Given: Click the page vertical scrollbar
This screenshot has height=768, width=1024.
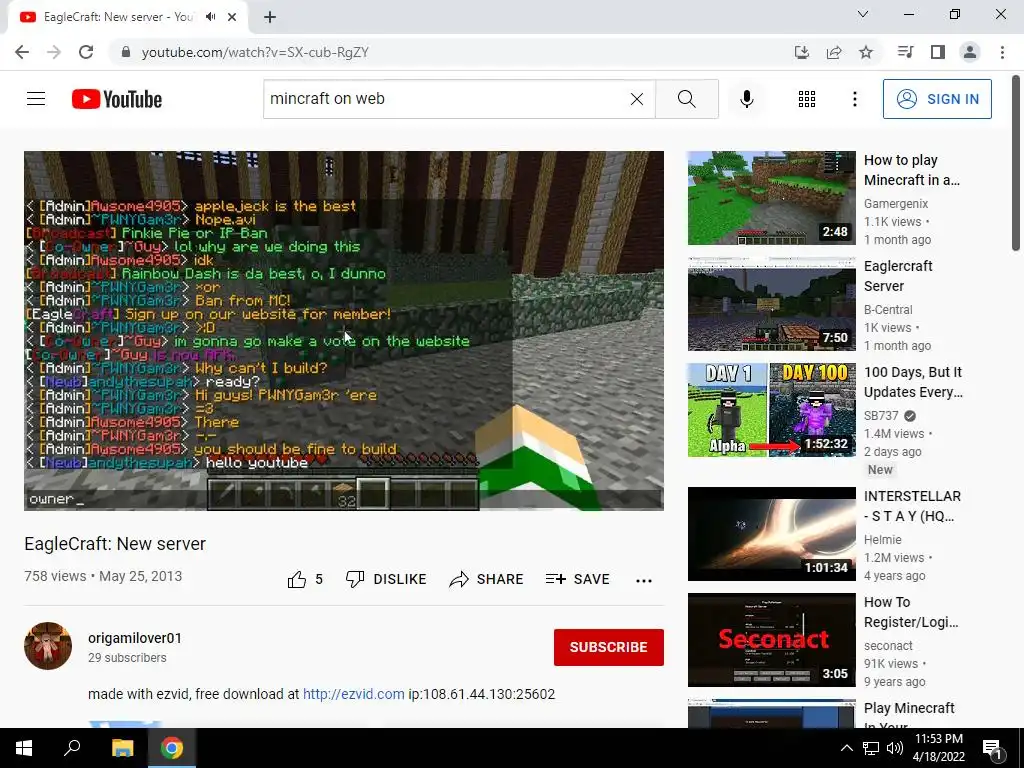Looking at the screenshot, I should [1016, 163].
